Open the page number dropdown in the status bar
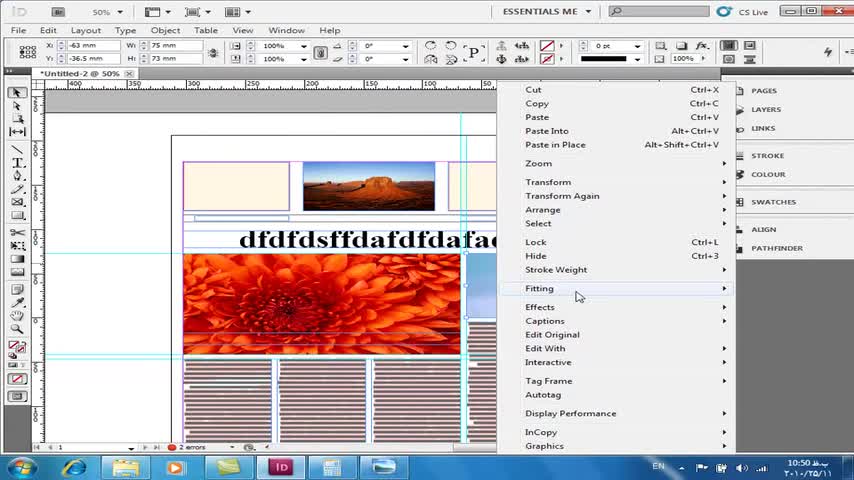854x480 pixels. pyautogui.click(x=131, y=447)
